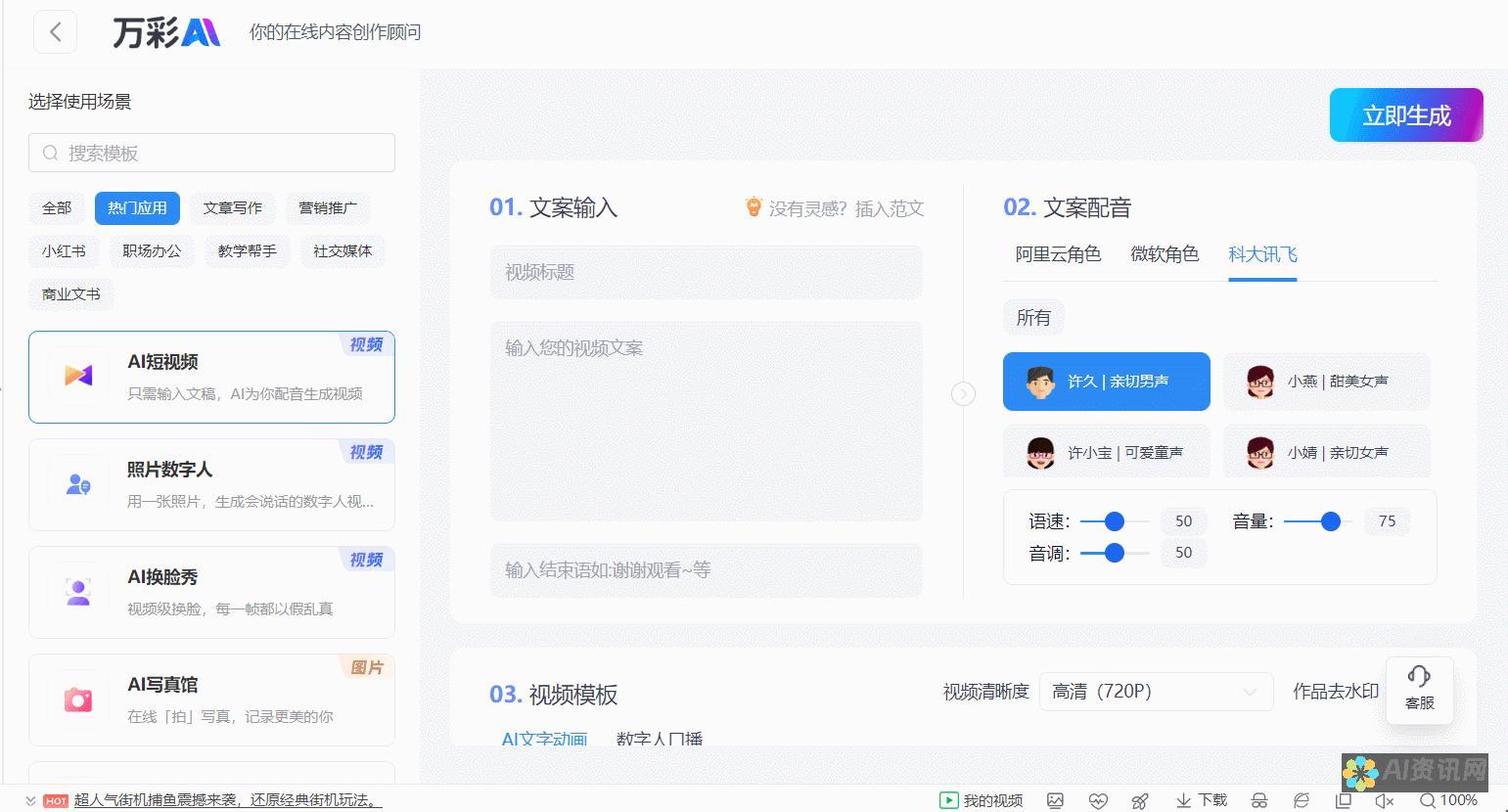
Task: Click the search magnifier icon in 搜索模板
Action: pyautogui.click(x=50, y=153)
